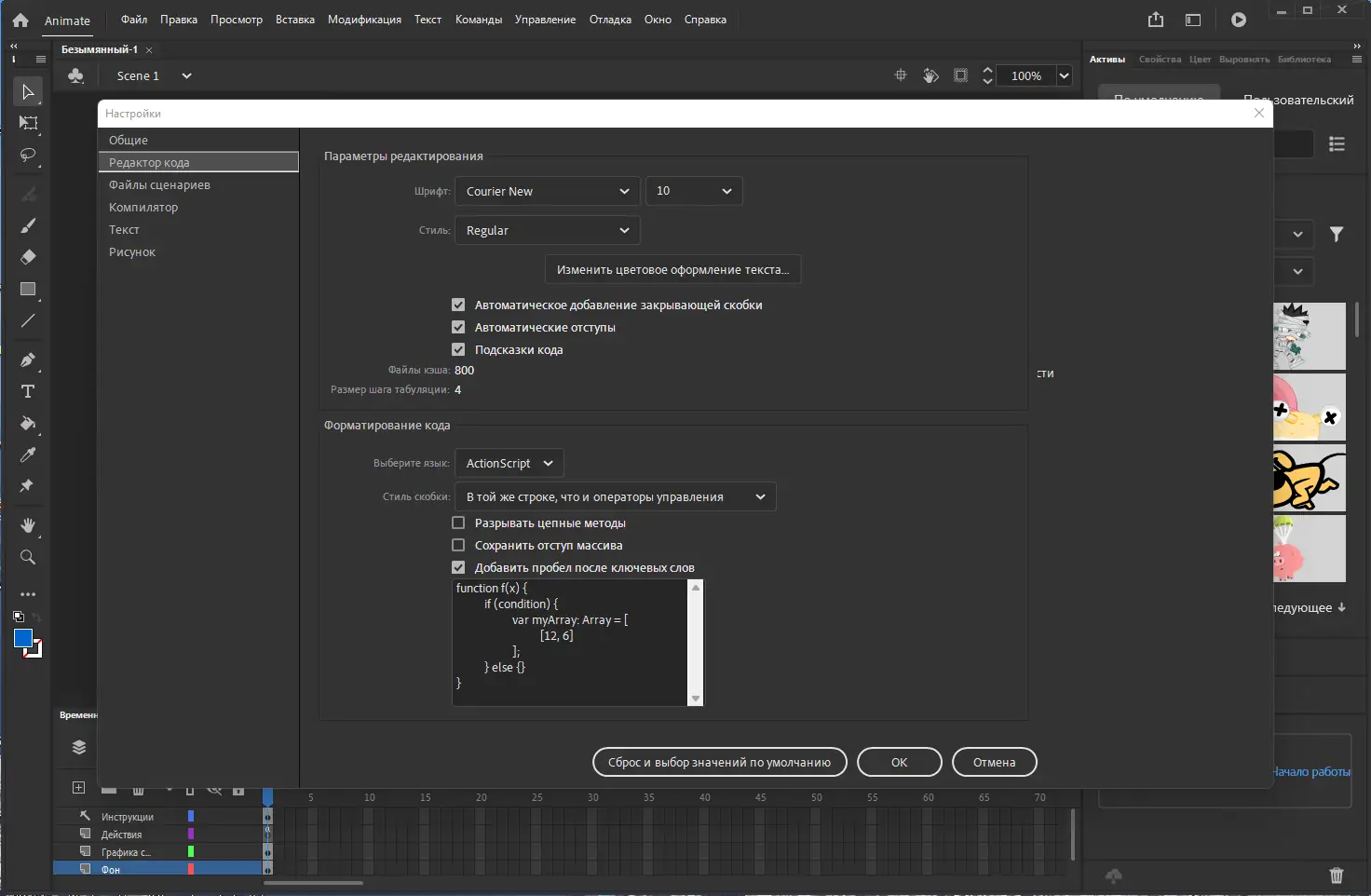Click the Файлы кэша value 800
1371x896 pixels.
464,370
